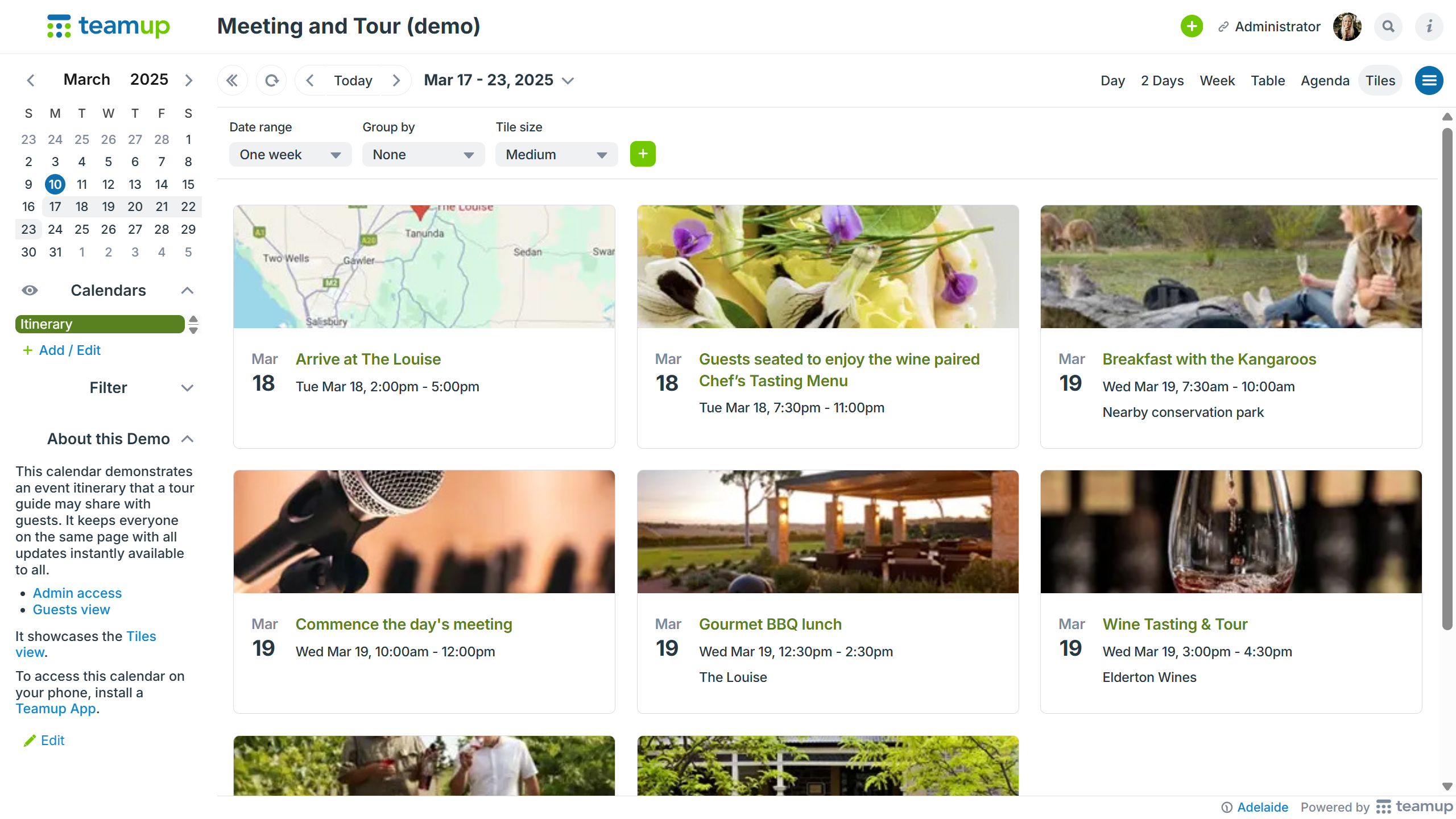Go to next week using right arrow
Image resolution: width=1456 pixels, height=819 pixels.
pos(396,81)
